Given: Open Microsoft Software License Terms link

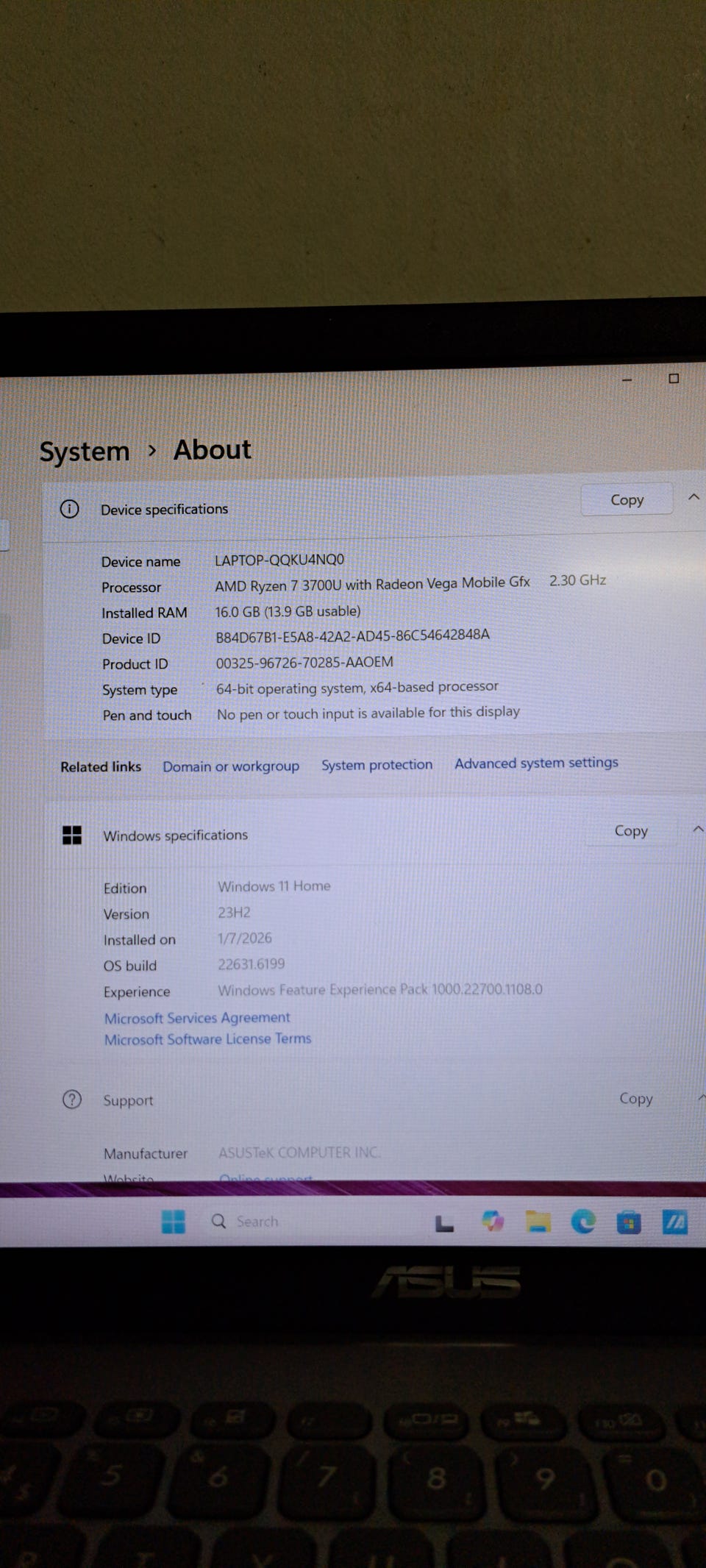Looking at the screenshot, I should (208, 1038).
